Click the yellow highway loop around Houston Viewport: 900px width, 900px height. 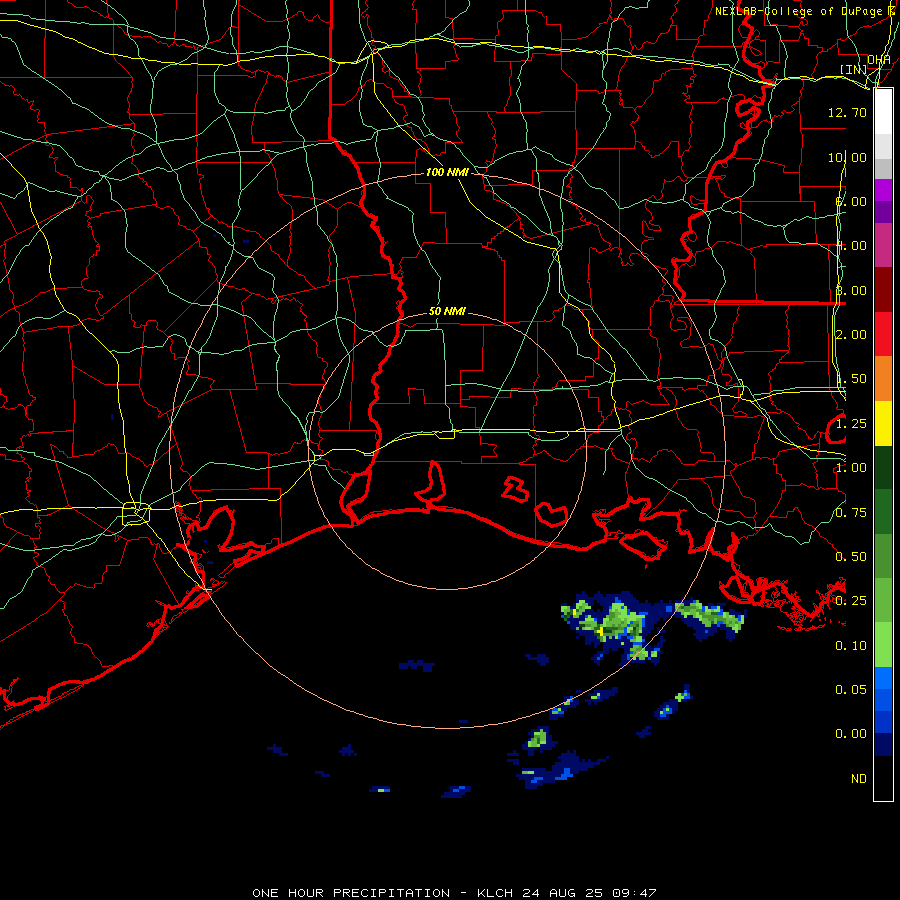136,514
